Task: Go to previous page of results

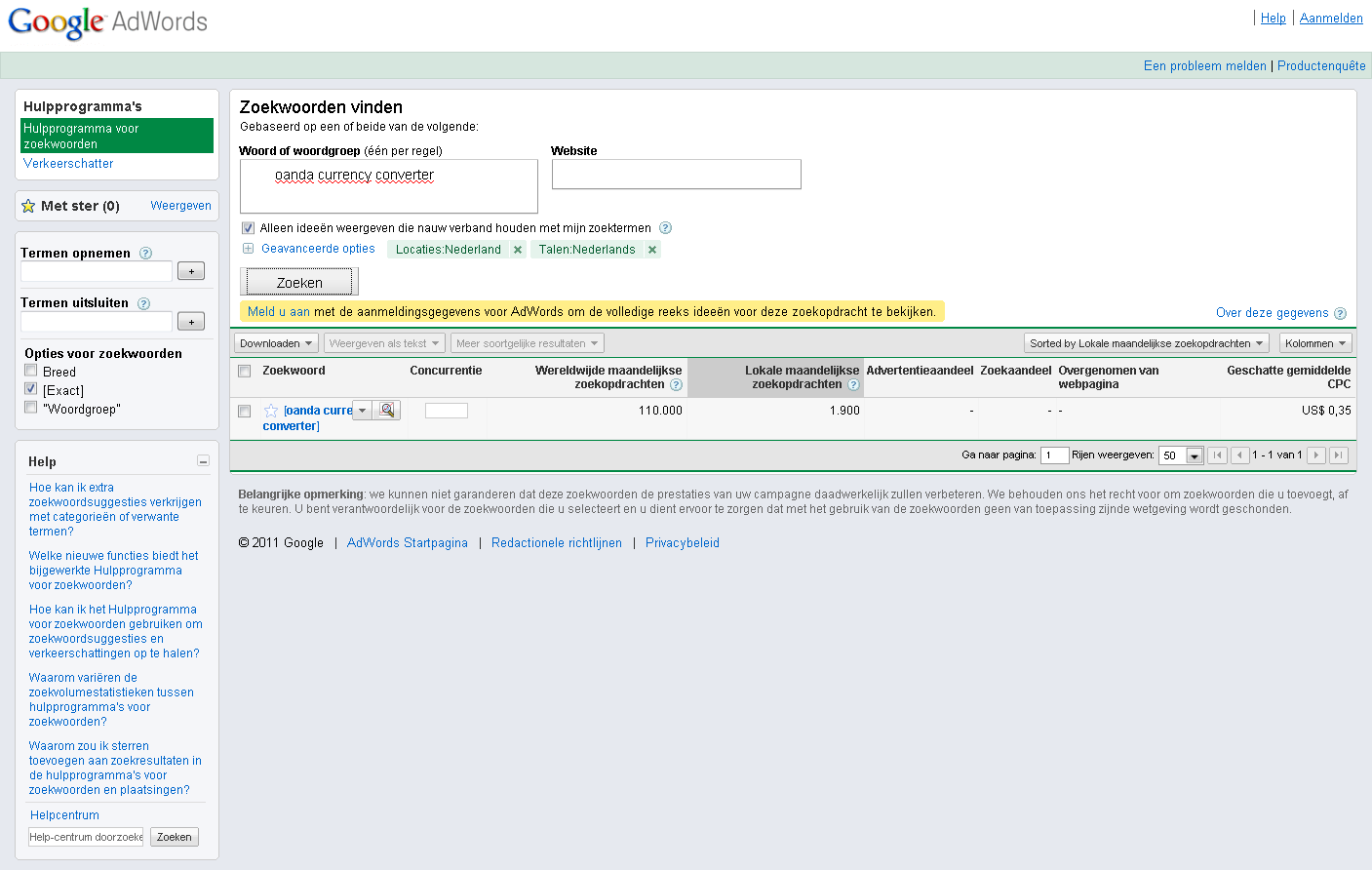Action: coord(1240,455)
